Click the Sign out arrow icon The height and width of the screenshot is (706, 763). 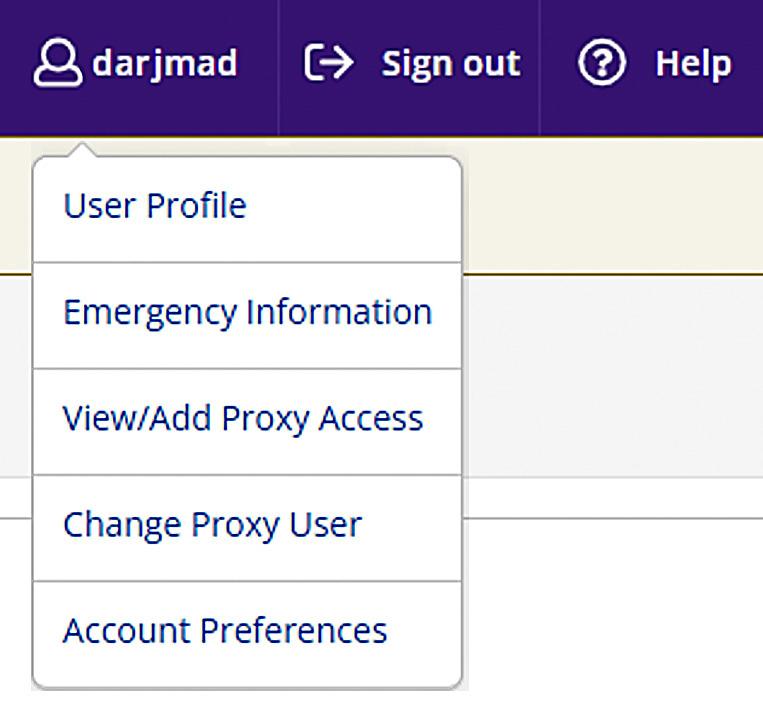(x=329, y=64)
